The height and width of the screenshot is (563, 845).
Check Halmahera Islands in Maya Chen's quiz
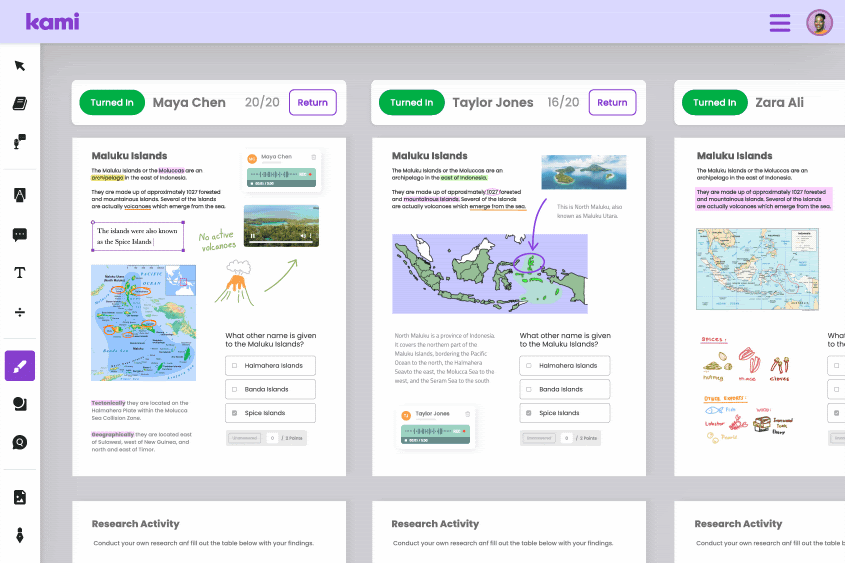coord(234,365)
